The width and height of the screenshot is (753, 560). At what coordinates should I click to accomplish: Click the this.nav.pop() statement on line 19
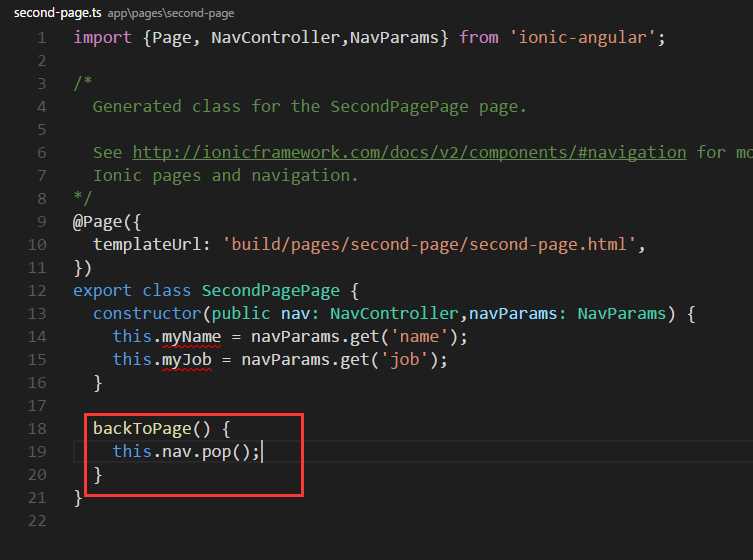186,452
